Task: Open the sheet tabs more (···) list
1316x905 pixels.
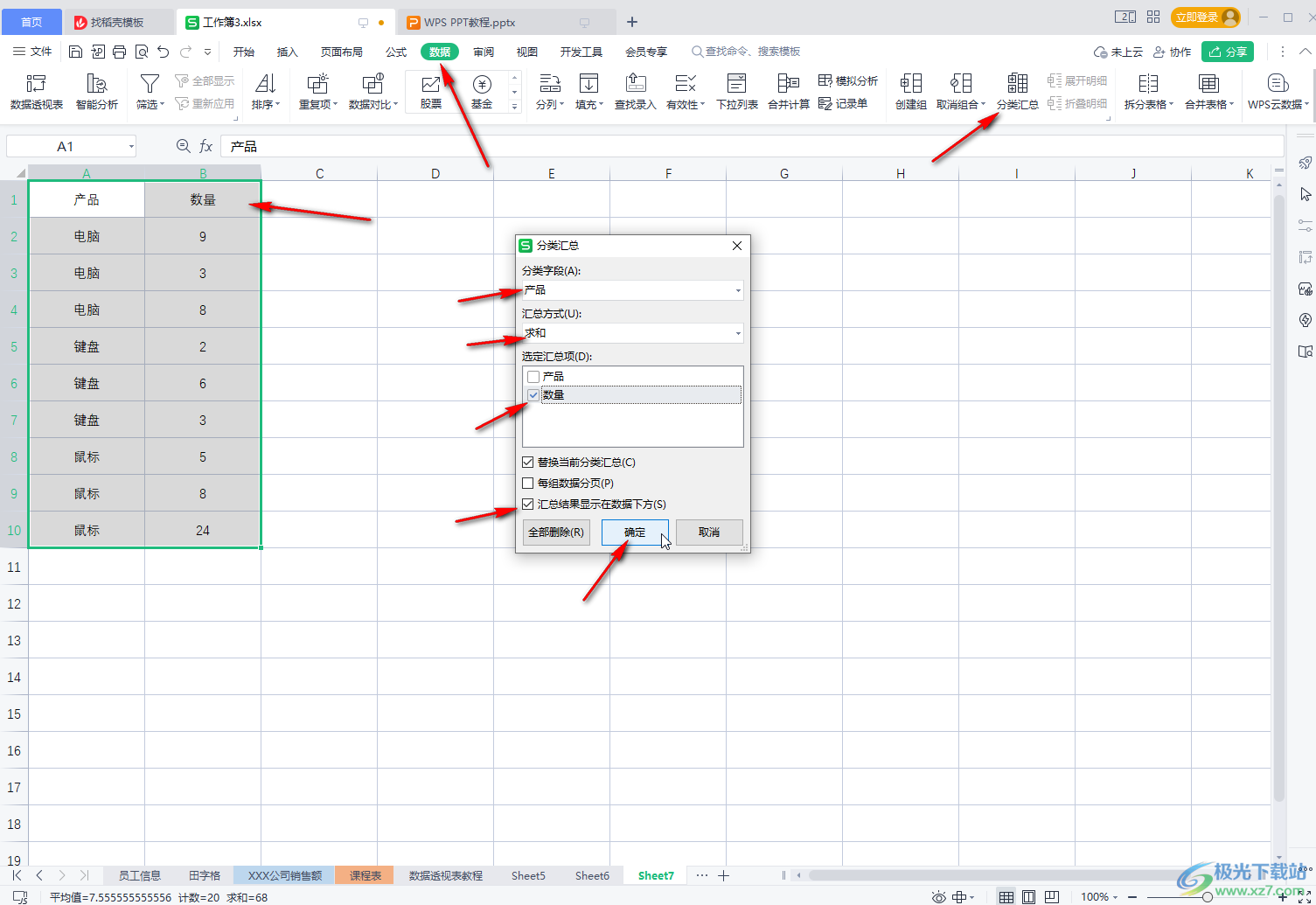Action: [x=701, y=875]
